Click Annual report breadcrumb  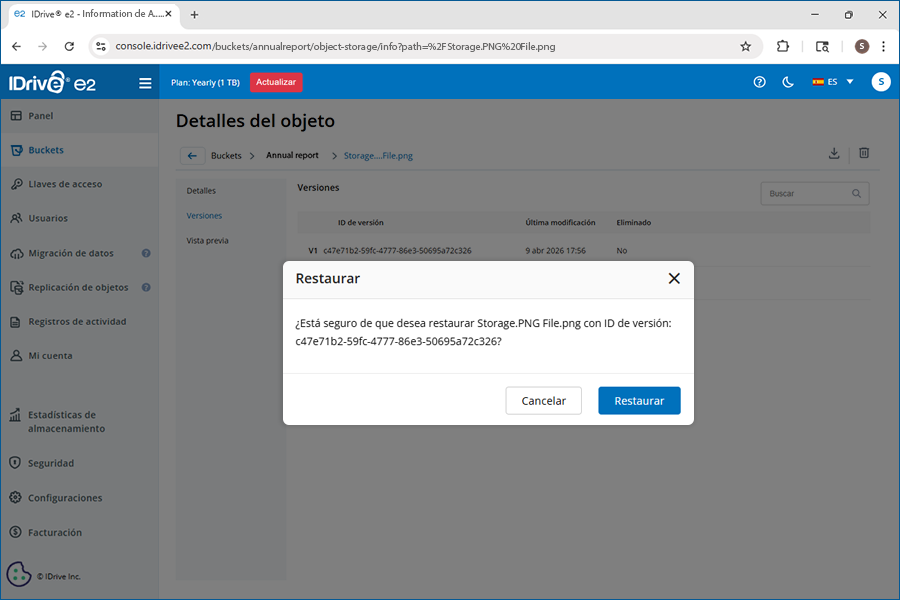[292, 156]
